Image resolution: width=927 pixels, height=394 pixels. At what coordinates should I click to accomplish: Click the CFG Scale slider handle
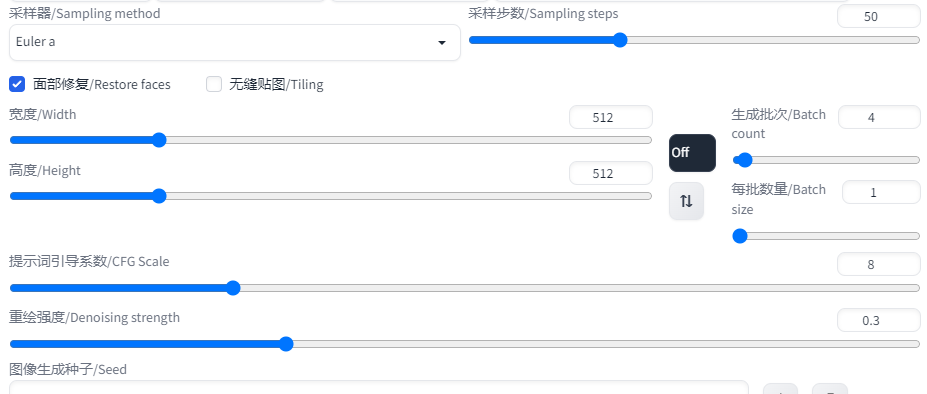(233, 288)
